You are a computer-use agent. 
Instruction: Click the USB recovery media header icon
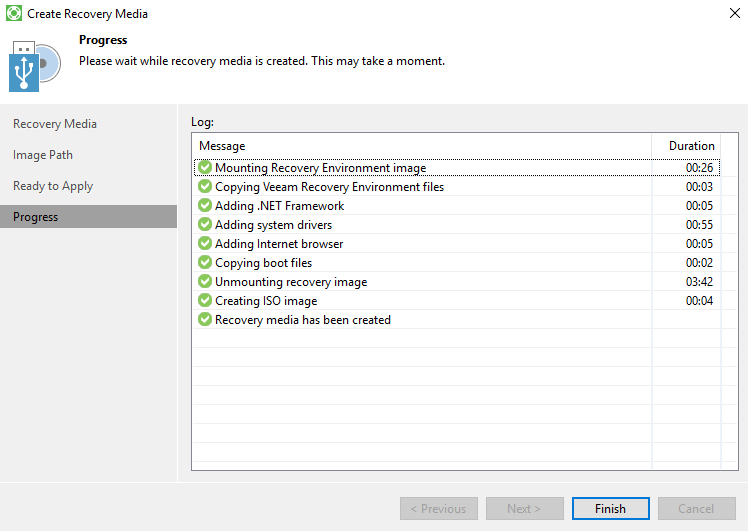click(x=35, y=65)
